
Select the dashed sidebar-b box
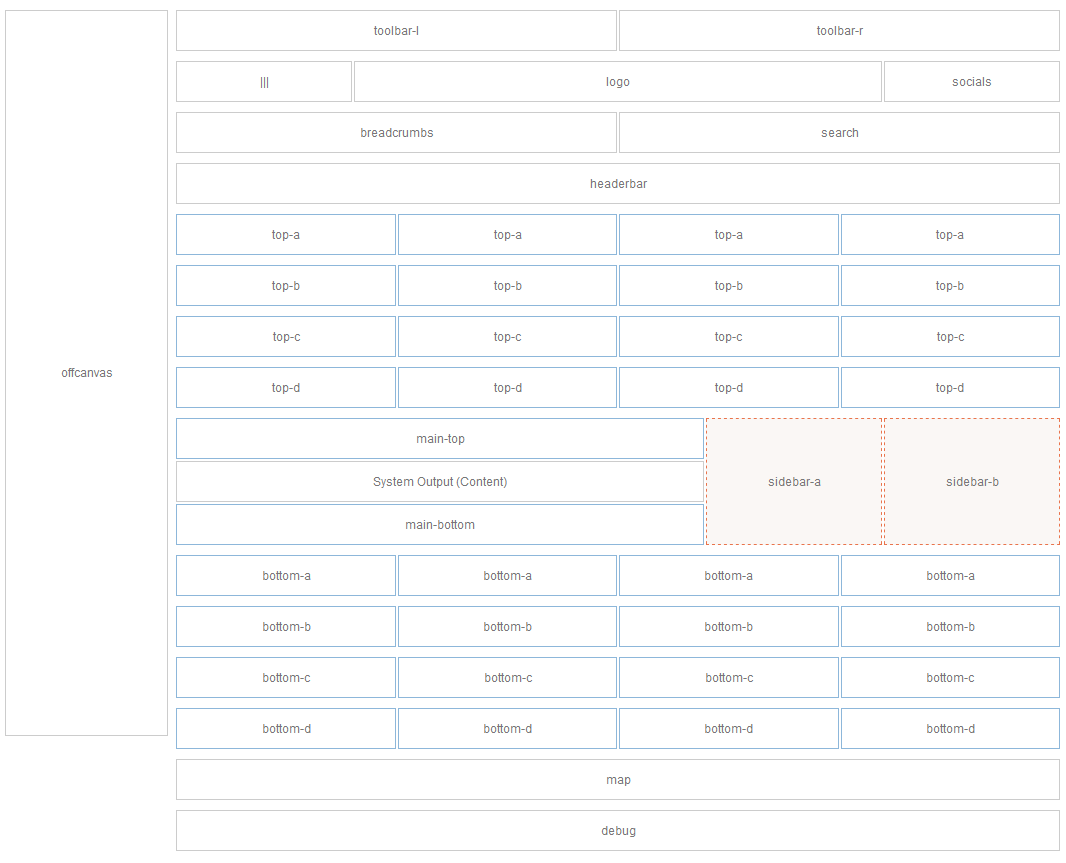[x=972, y=481]
